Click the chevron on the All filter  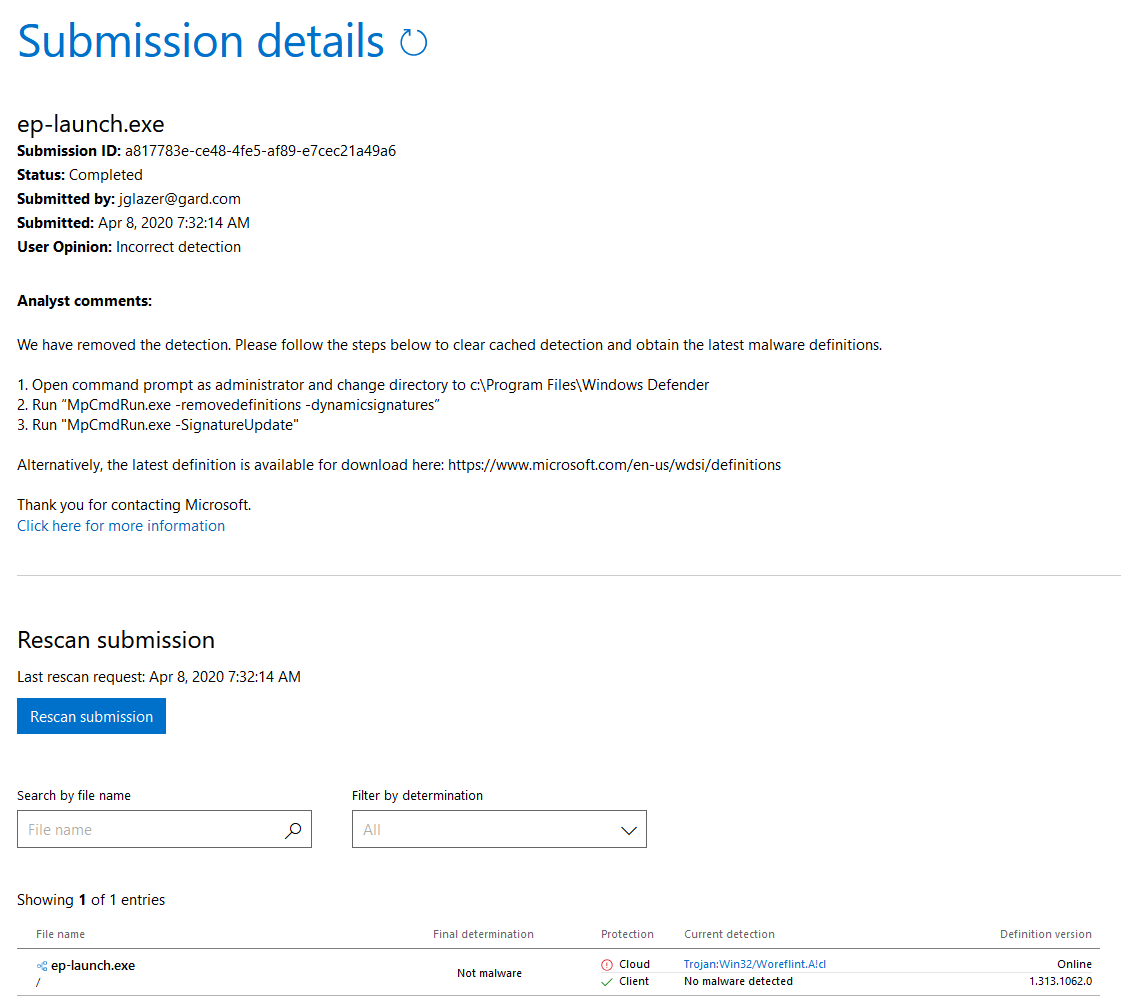pos(629,829)
